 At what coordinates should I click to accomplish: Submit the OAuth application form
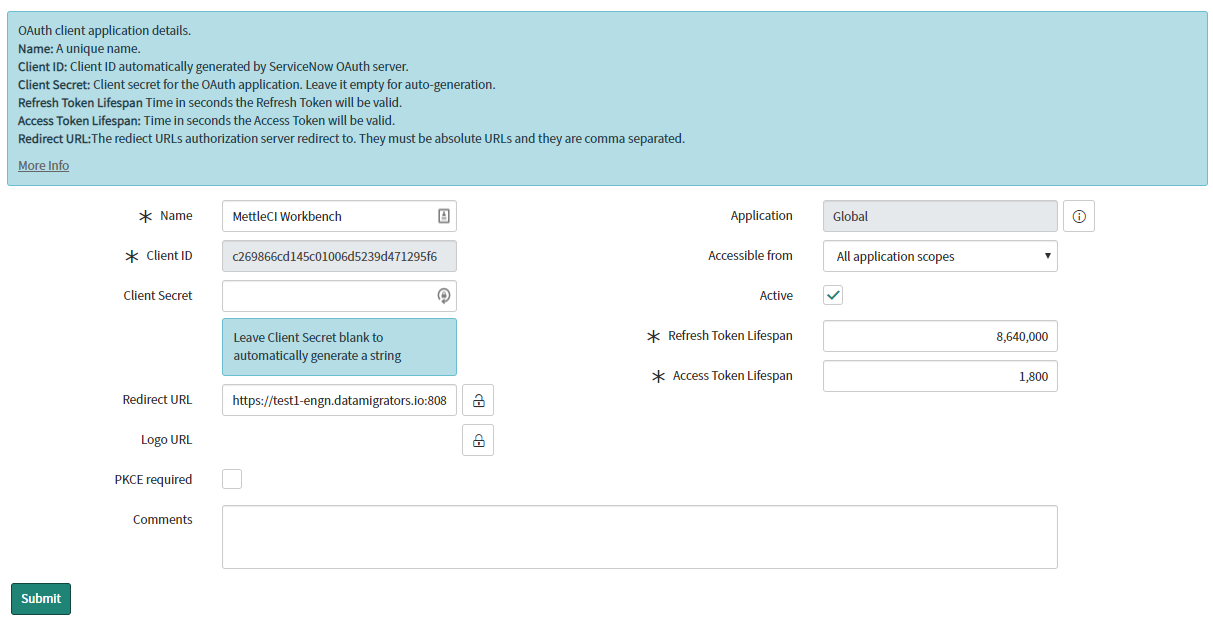(x=41, y=598)
